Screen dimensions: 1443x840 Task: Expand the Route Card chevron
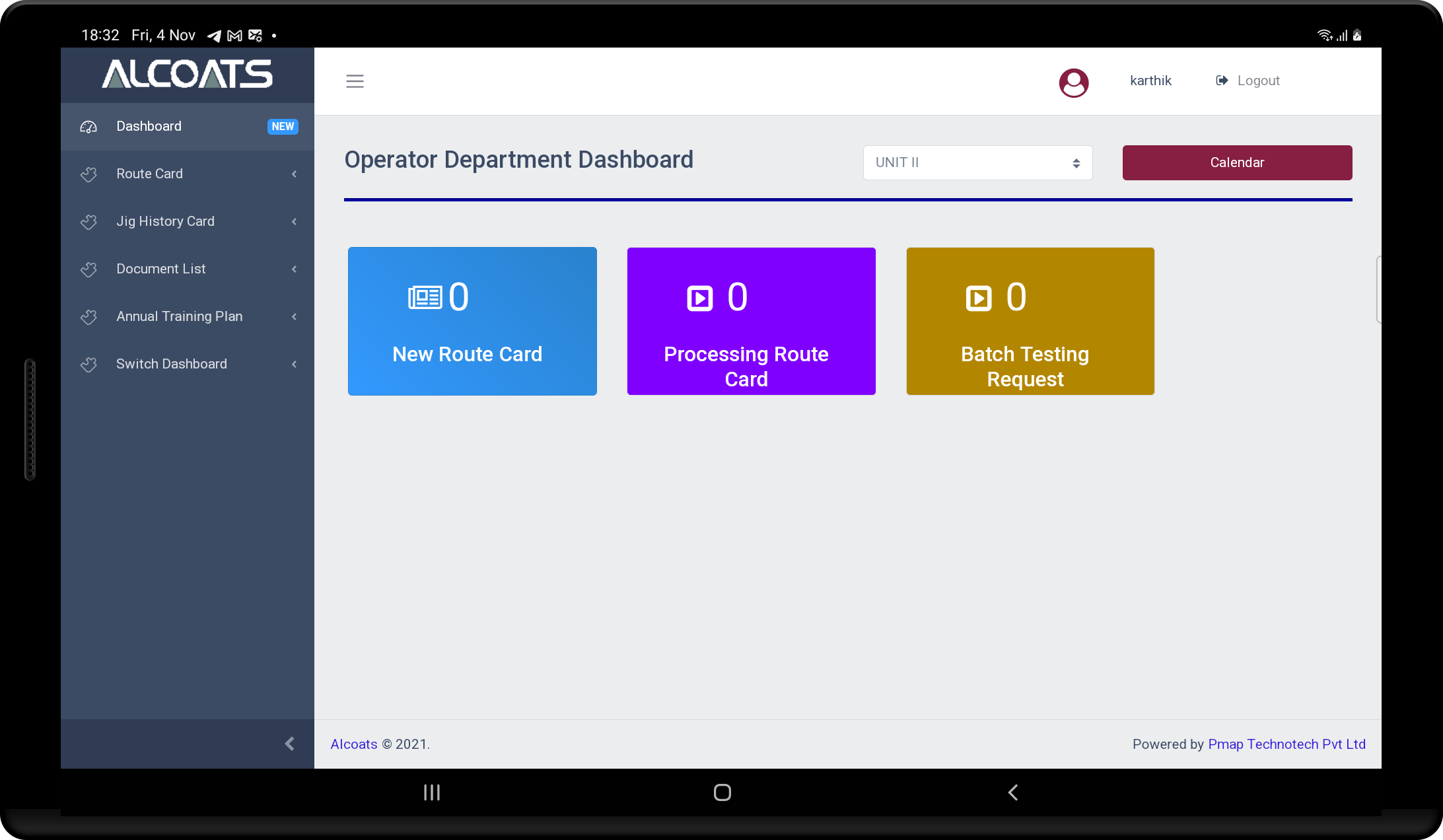click(x=294, y=174)
